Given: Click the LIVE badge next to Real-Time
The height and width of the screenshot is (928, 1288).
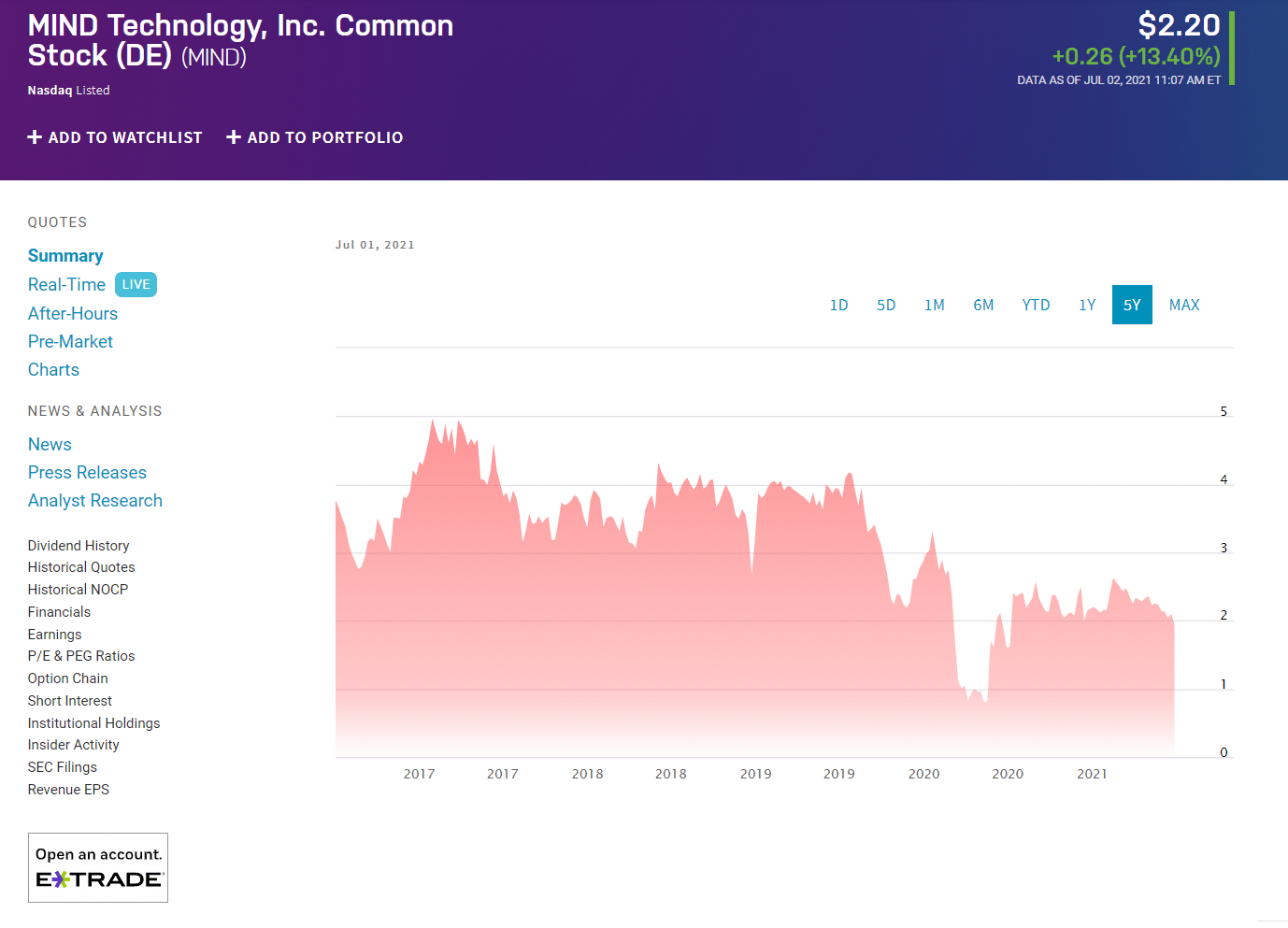Looking at the screenshot, I should click(136, 284).
